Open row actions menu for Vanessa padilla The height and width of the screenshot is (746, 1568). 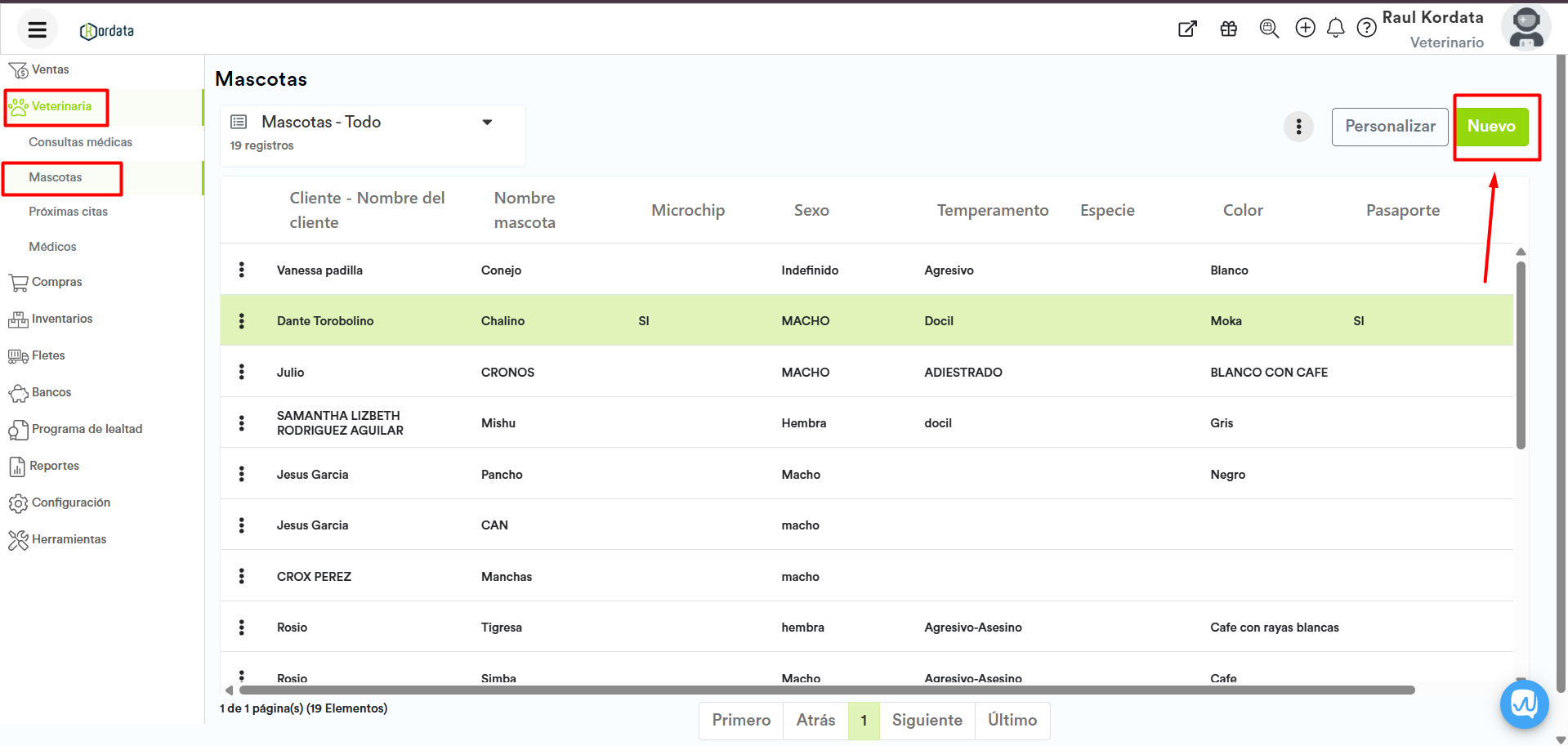pyautogui.click(x=242, y=270)
